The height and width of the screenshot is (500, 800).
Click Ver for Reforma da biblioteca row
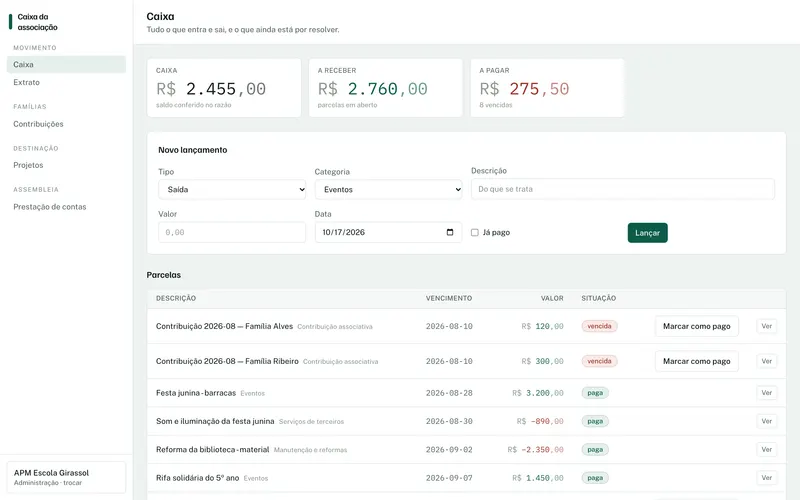coord(766,449)
